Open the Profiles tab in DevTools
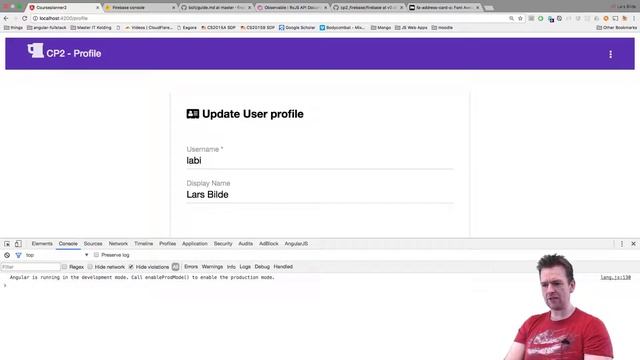This screenshot has height=360, width=640. click(x=167, y=244)
